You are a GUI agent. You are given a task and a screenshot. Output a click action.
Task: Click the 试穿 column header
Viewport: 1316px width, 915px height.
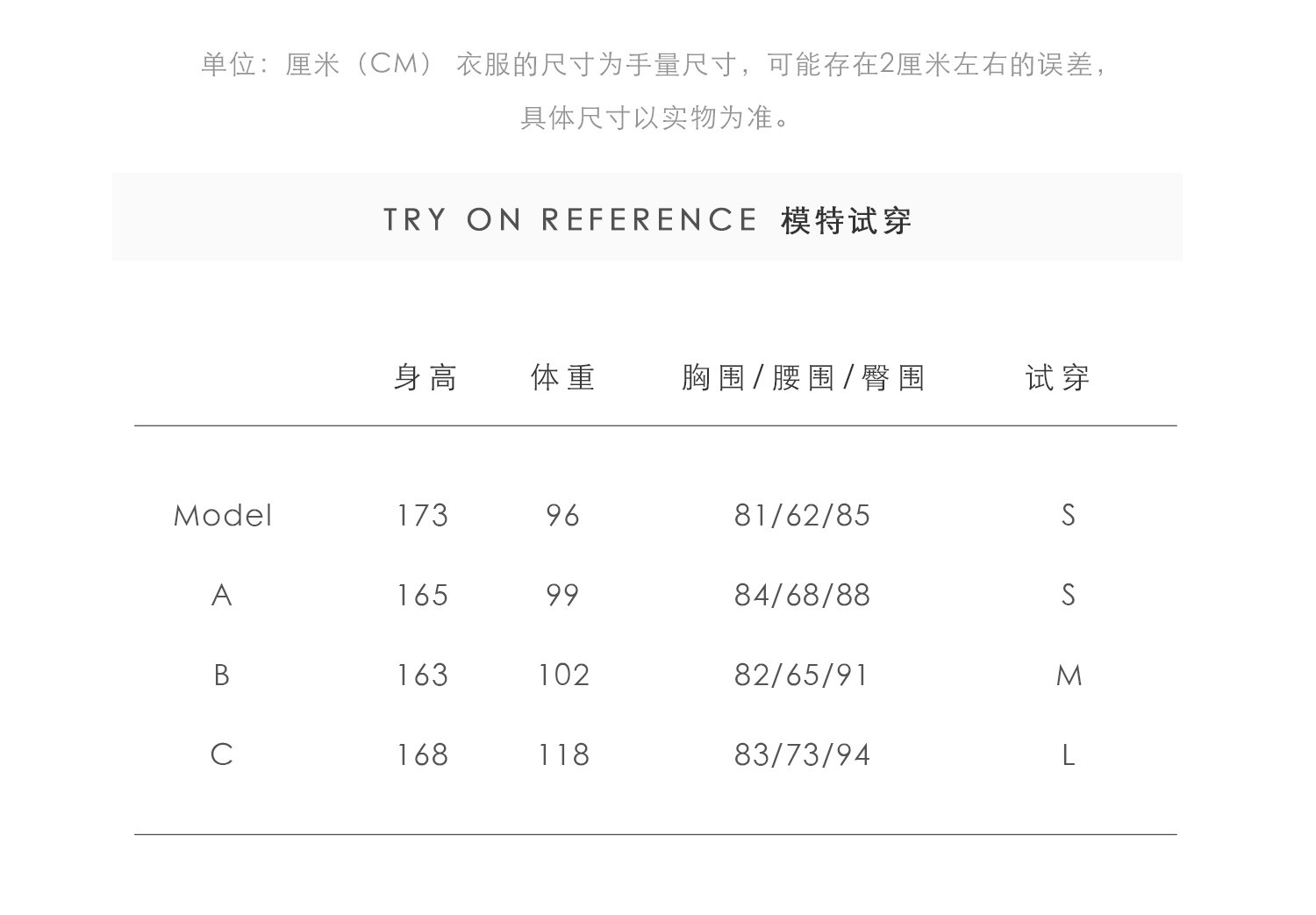(1058, 378)
